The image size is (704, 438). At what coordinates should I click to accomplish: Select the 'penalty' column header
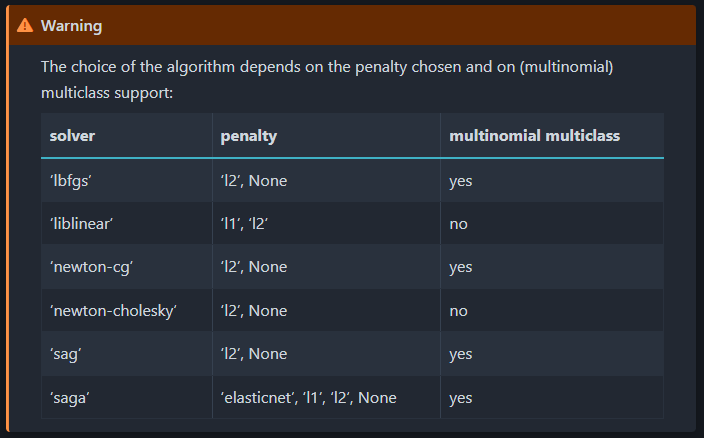[x=326, y=136]
